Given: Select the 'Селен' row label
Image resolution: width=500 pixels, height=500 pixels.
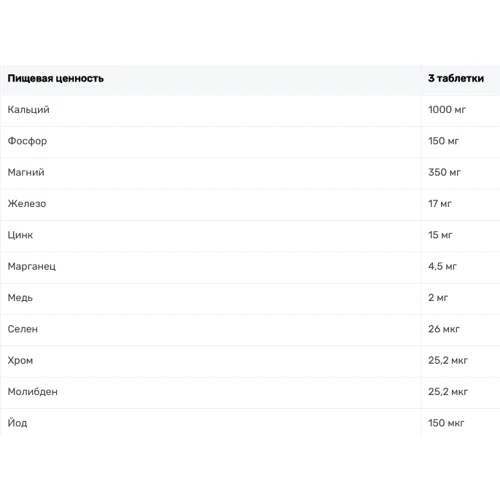Looking at the screenshot, I should [x=23, y=329].
